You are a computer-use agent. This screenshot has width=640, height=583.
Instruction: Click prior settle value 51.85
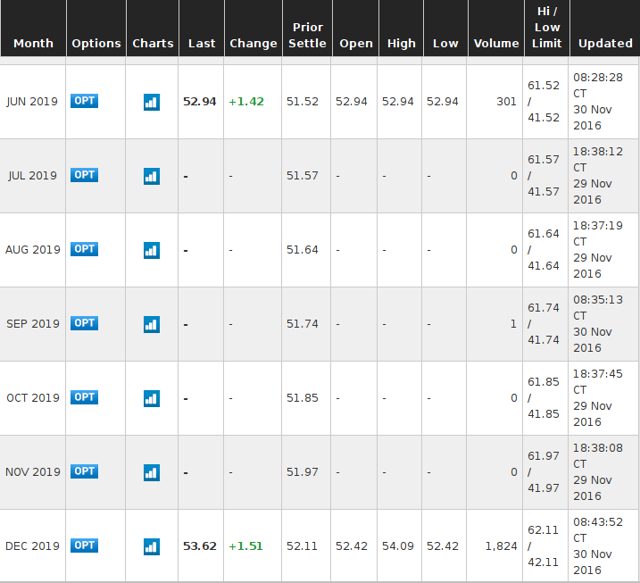point(302,398)
